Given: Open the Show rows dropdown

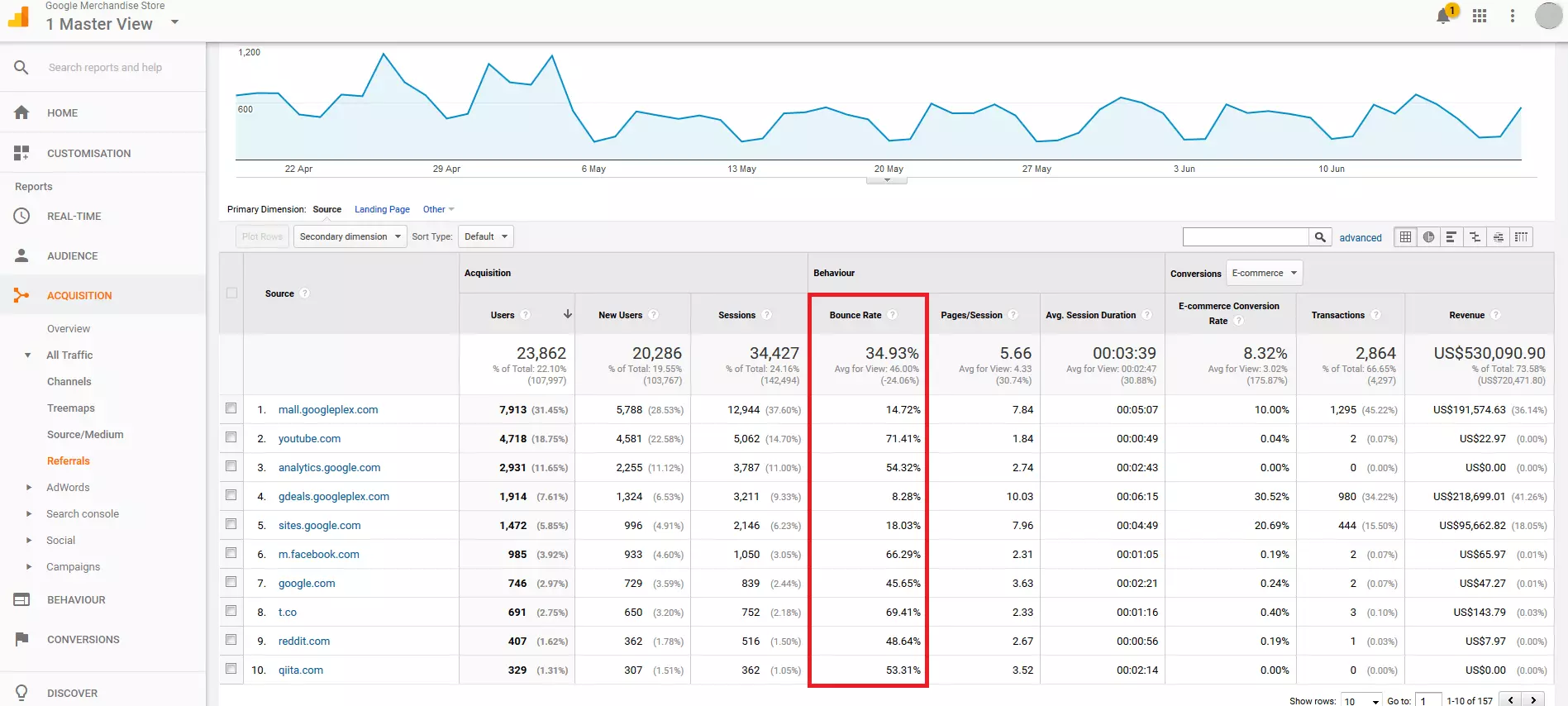Looking at the screenshot, I should 1361,701.
